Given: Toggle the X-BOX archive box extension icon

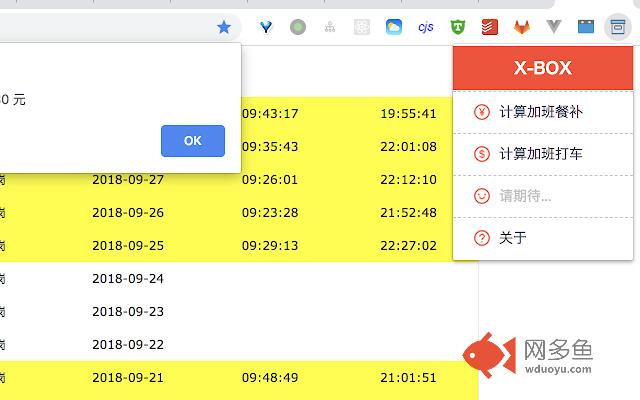Looking at the screenshot, I should pos(618,27).
